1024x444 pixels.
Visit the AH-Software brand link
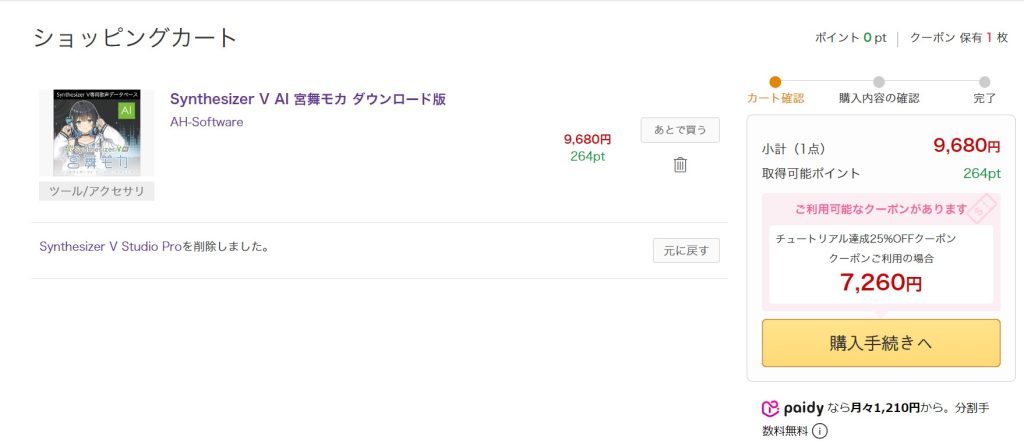pos(206,122)
